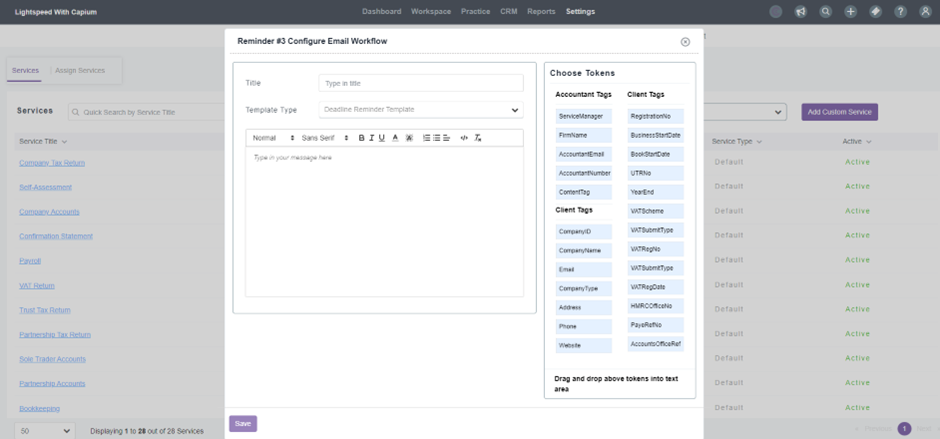Select the YearEnd token
The image size is (940, 439).
pos(656,193)
